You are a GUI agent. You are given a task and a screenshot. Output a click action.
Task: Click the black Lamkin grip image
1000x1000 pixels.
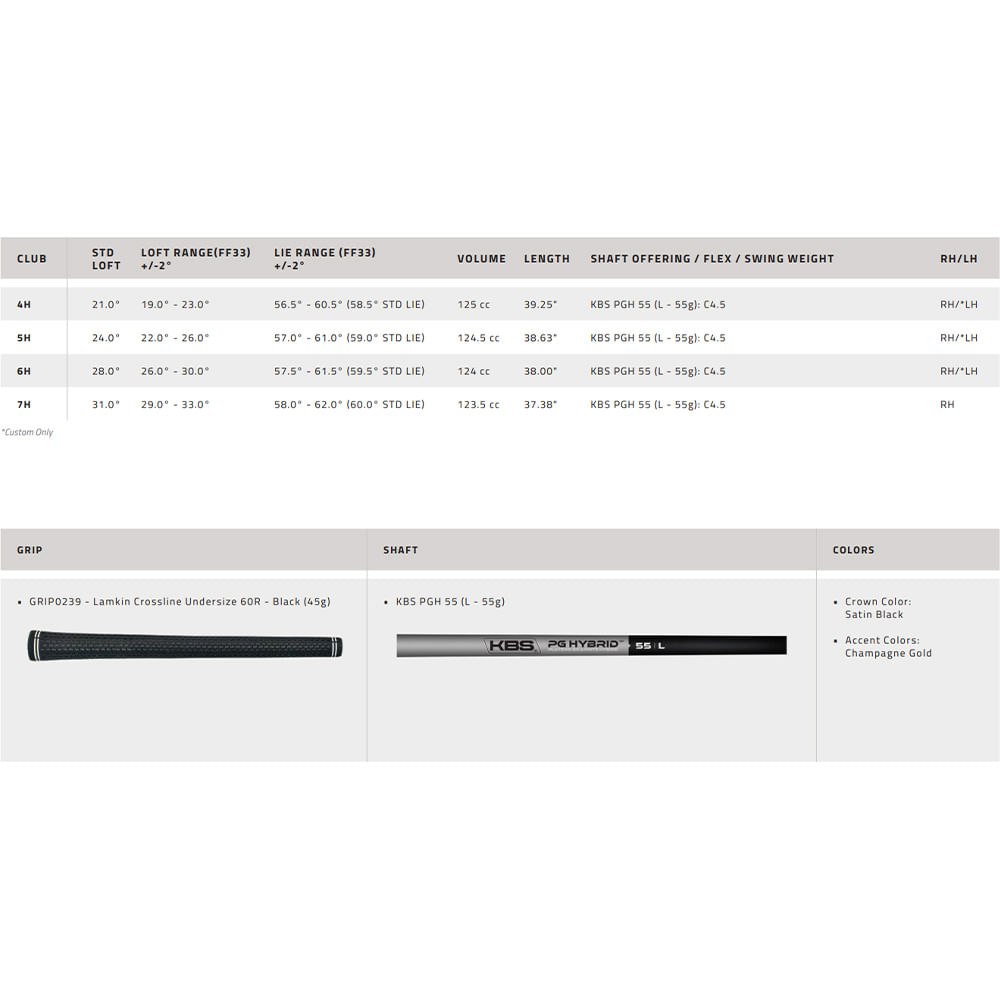tap(185, 646)
